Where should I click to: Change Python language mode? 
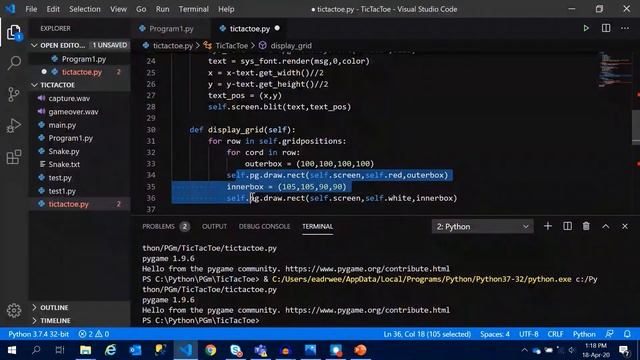point(584,334)
